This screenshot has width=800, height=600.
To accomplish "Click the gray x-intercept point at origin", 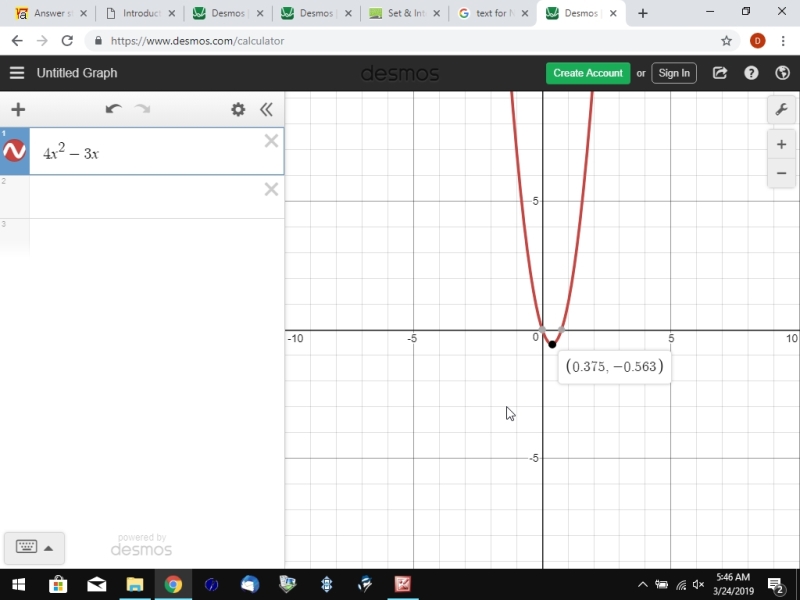I will [542, 330].
